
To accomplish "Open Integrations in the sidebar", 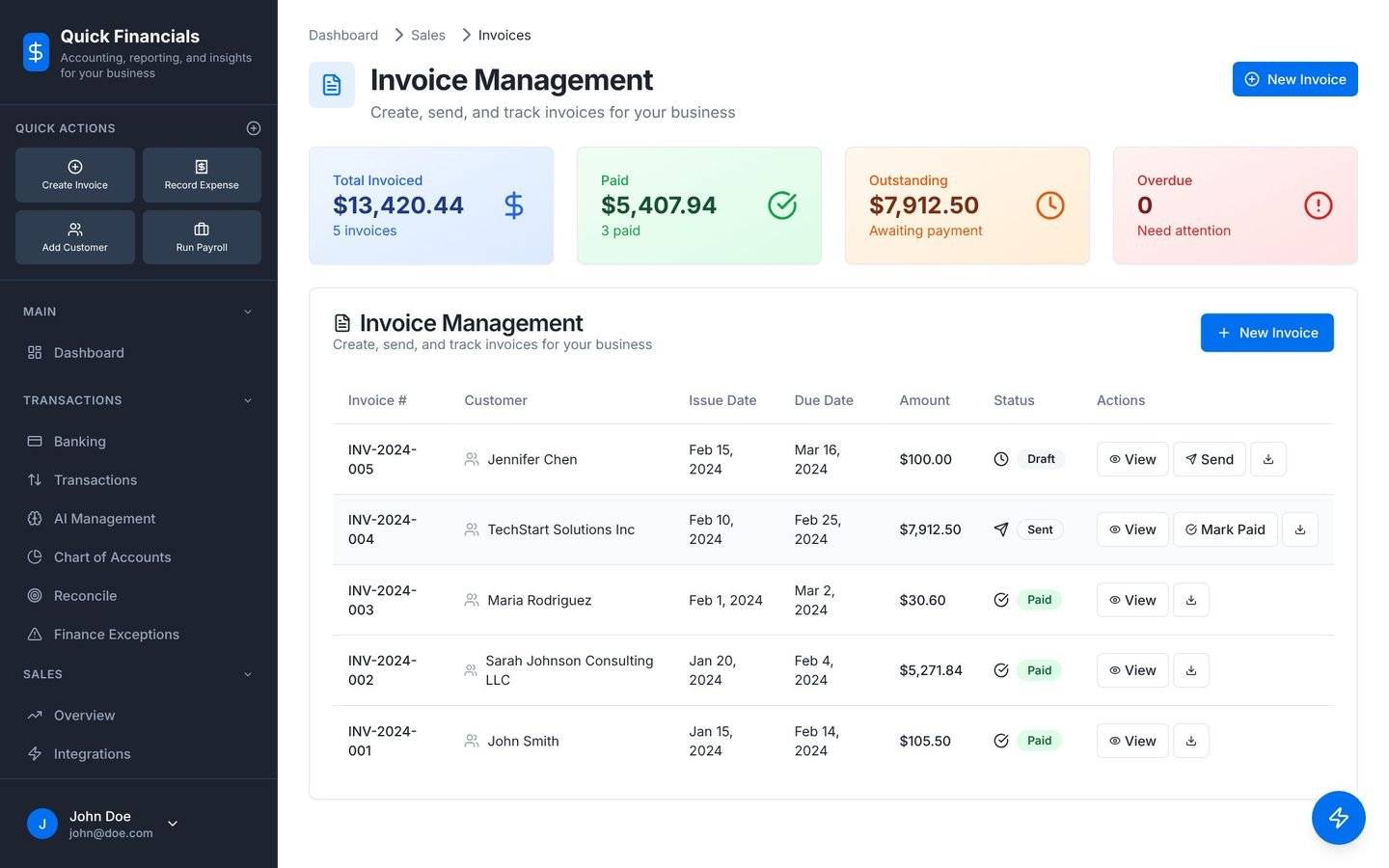I will click(x=139, y=754).
